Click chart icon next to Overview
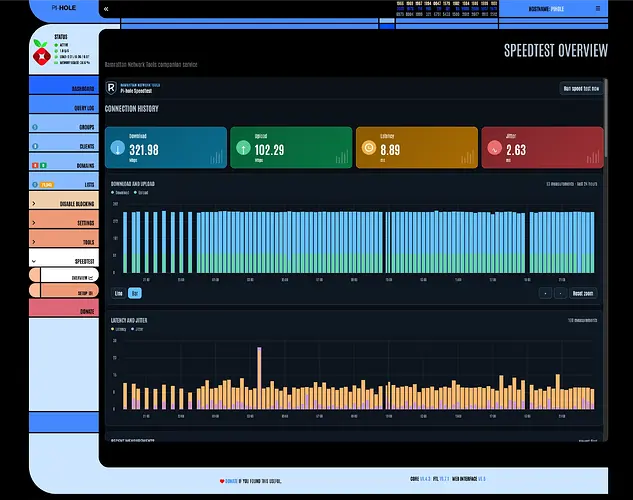 pyautogui.click(x=91, y=278)
